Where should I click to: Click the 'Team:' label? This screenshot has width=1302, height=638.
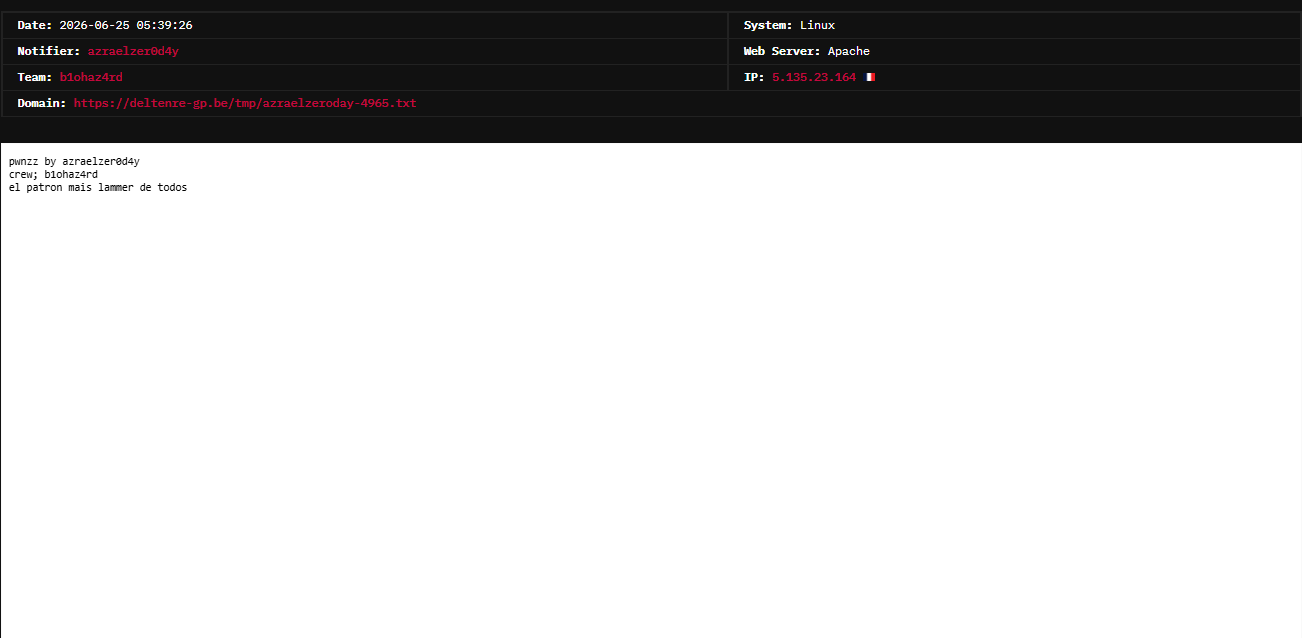tap(35, 77)
